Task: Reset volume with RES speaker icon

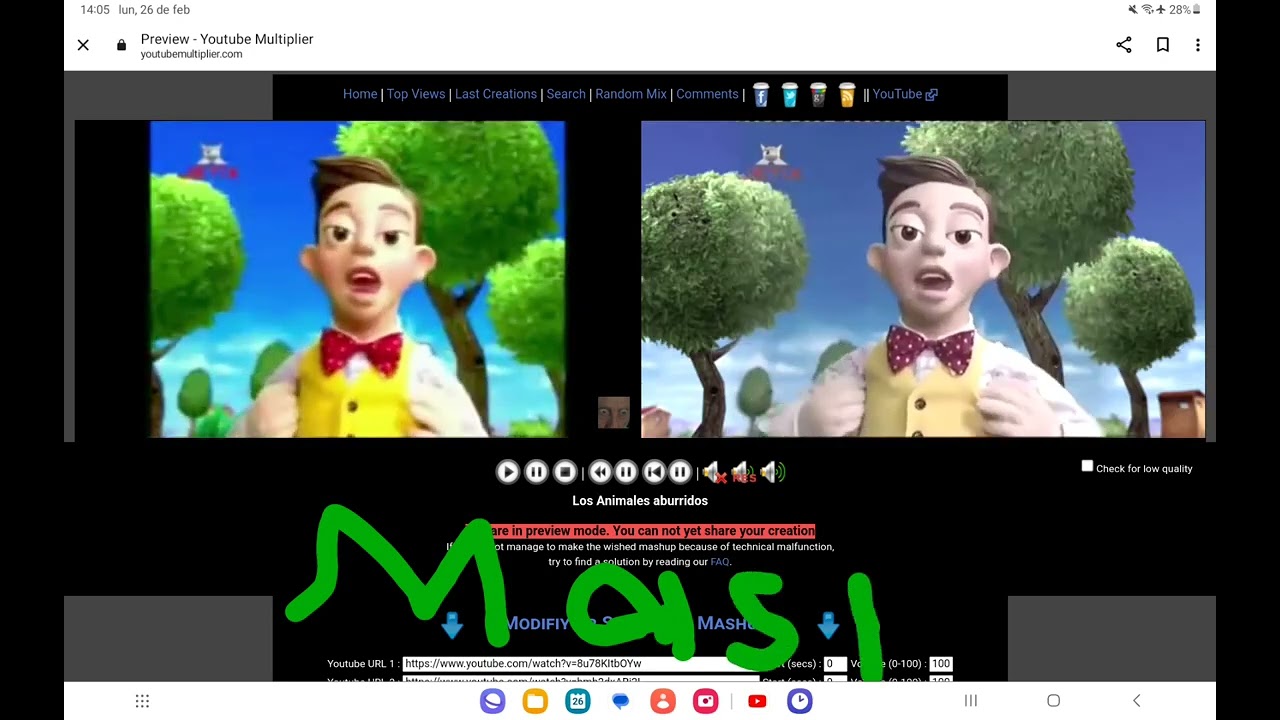Action: [x=743, y=472]
